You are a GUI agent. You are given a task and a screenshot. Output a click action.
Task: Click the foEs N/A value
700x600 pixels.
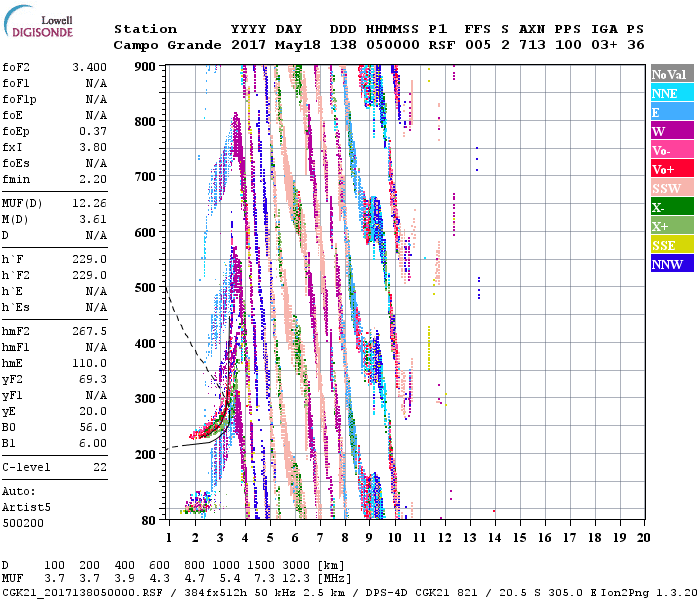coord(96,163)
